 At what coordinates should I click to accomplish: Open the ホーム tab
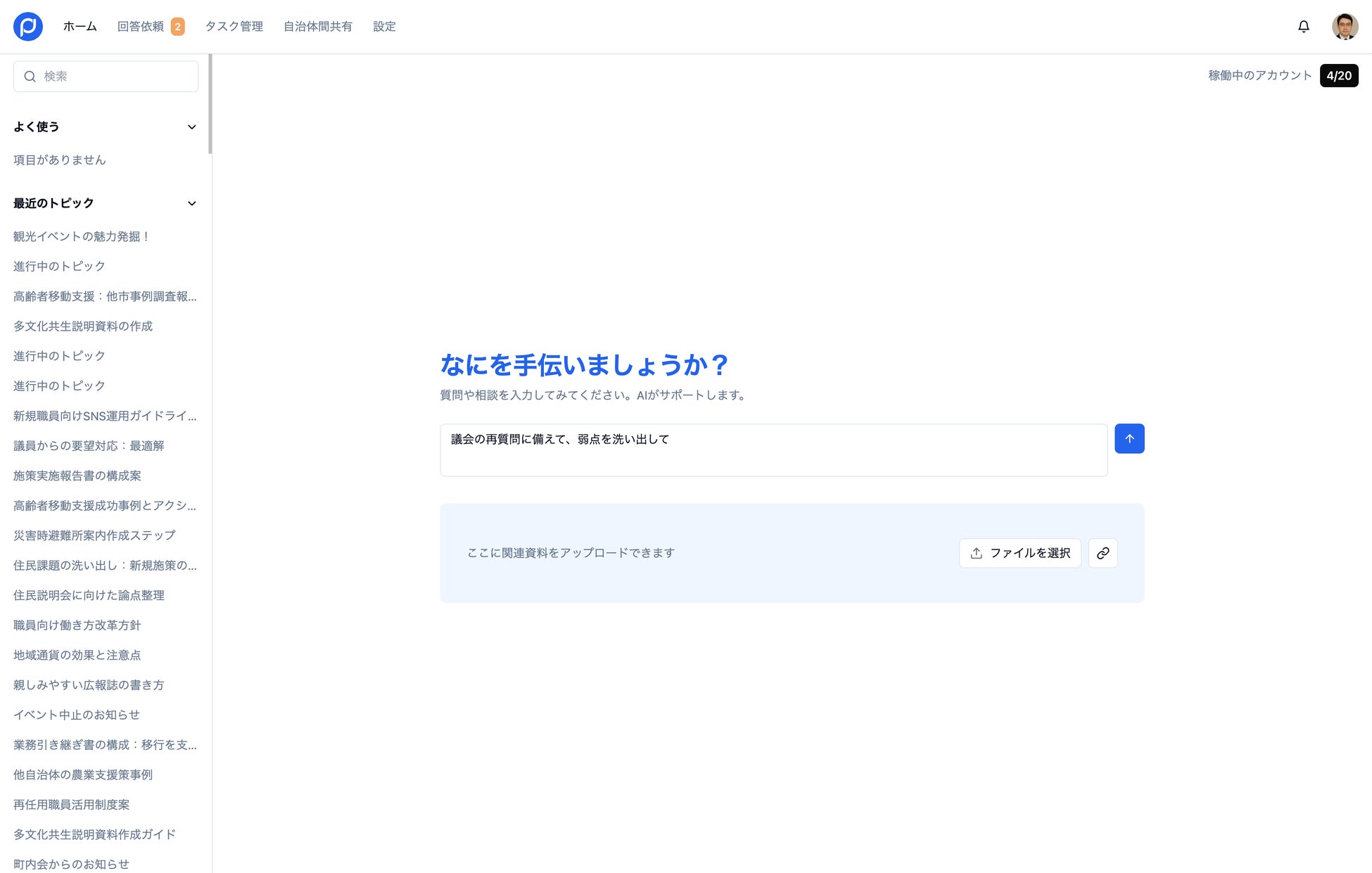(80, 27)
